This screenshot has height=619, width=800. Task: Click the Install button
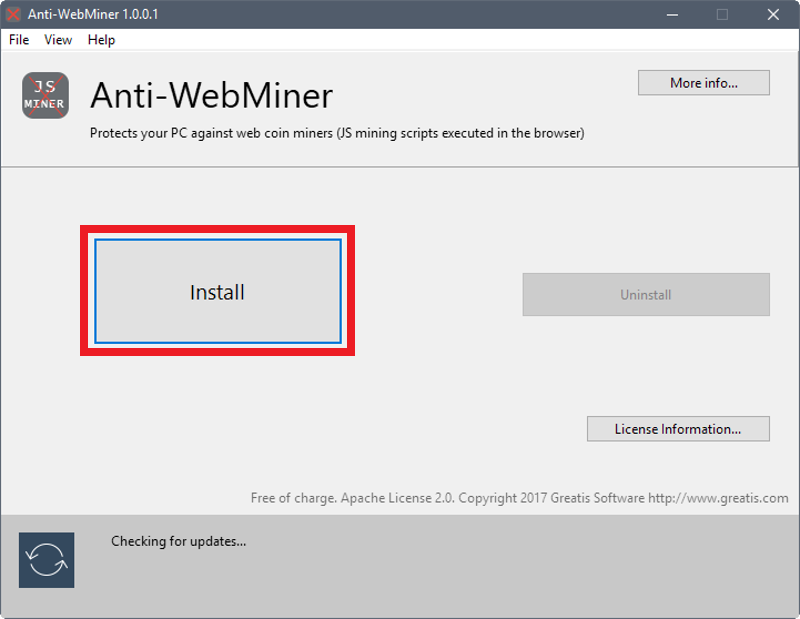(x=218, y=291)
